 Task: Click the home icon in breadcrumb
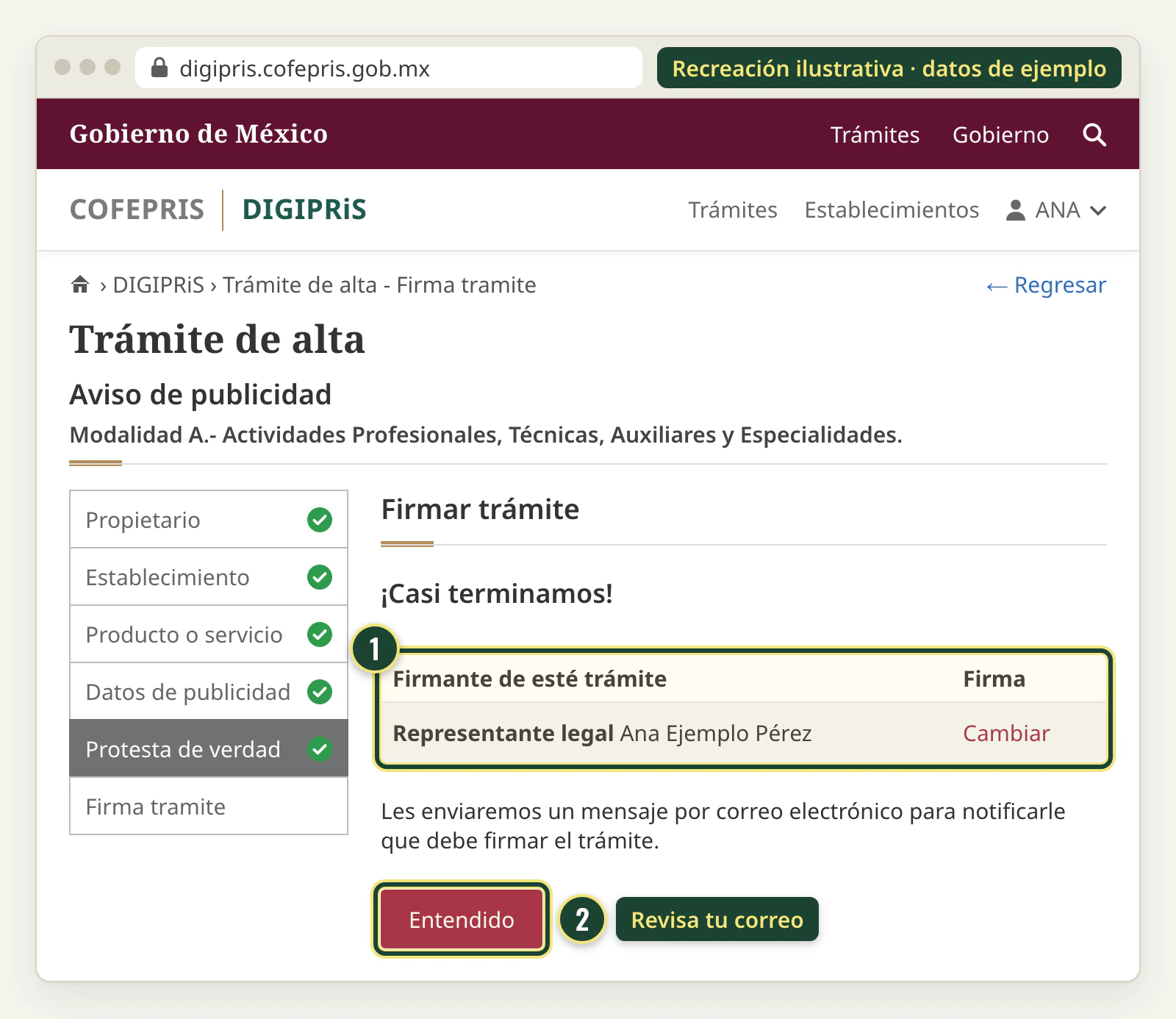tap(80, 284)
